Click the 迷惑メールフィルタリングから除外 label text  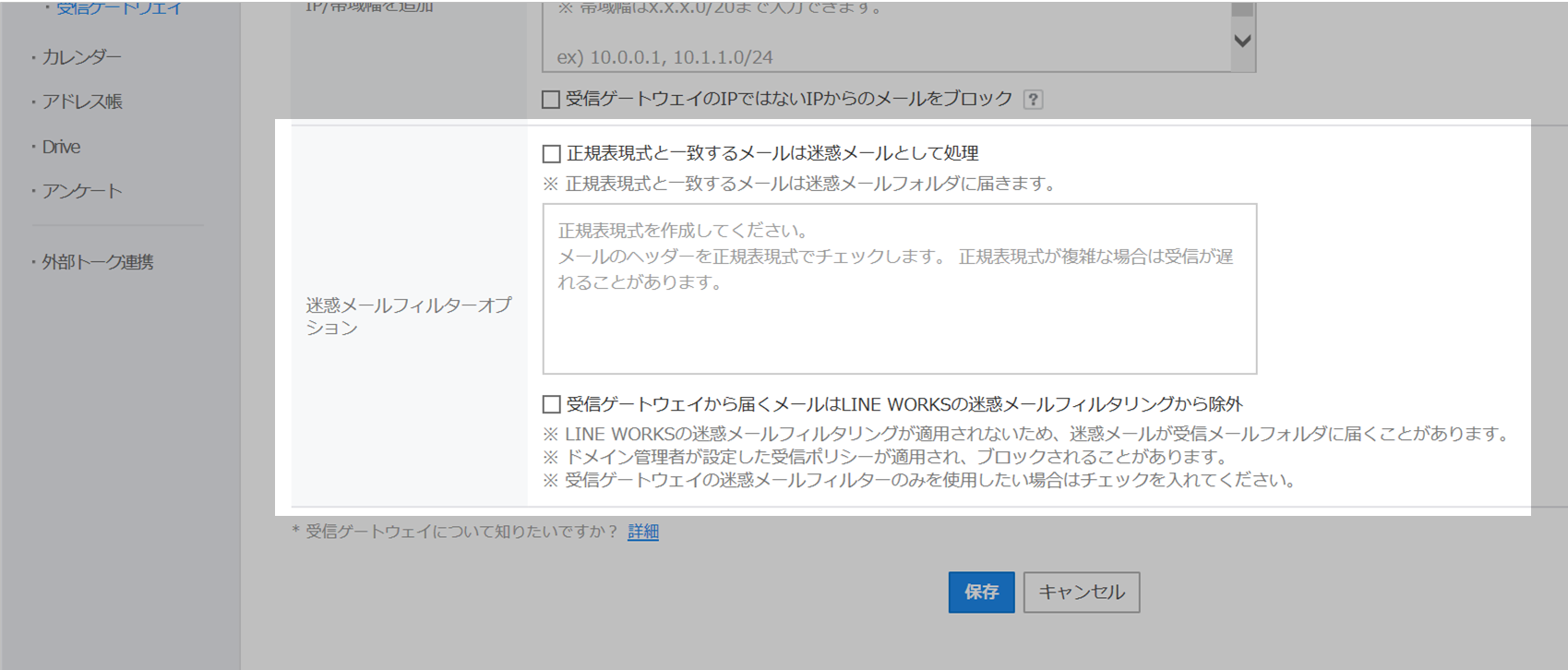coord(904,404)
